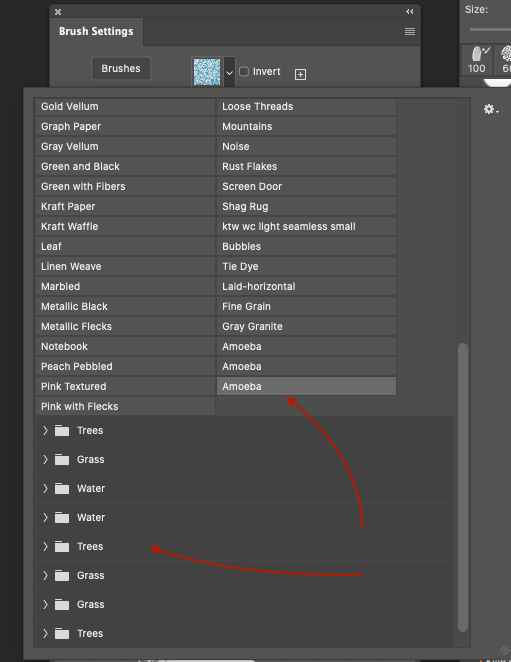Click the Brushes button
511x662 pixels.
pyautogui.click(x=121, y=68)
